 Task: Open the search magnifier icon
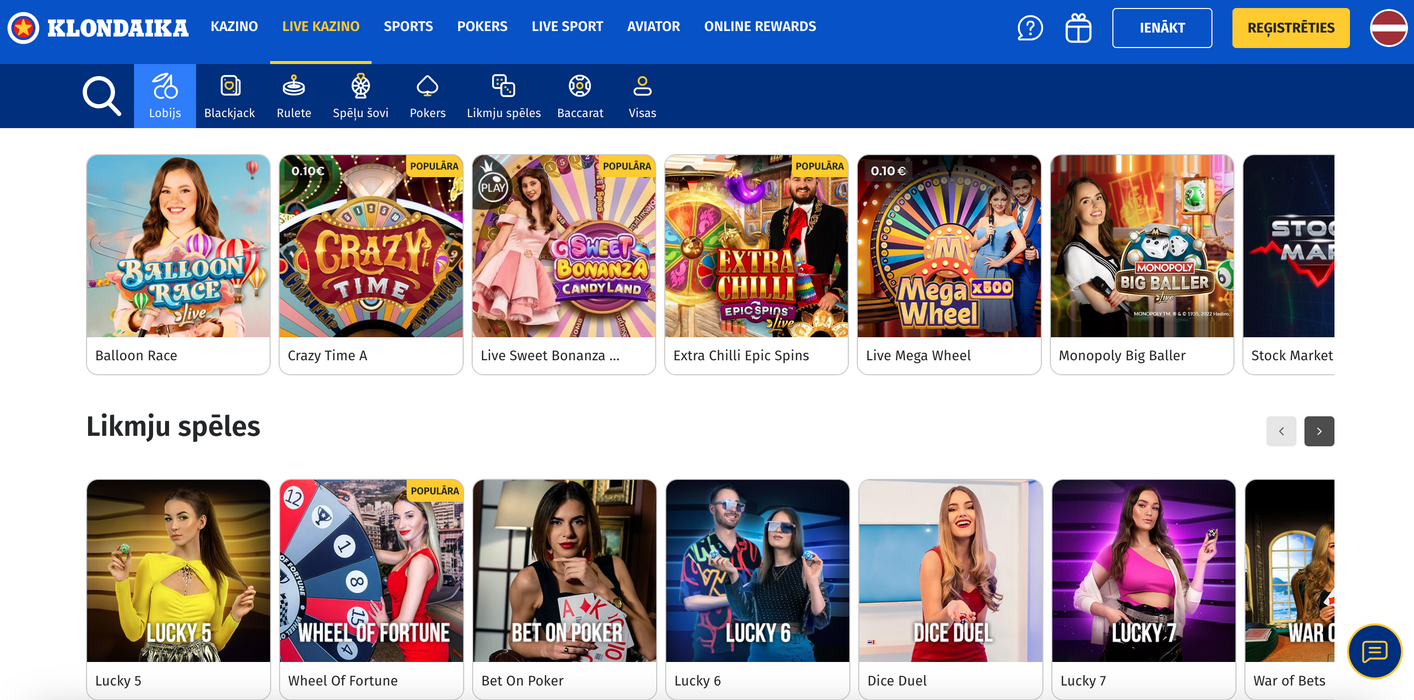click(101, 96)
